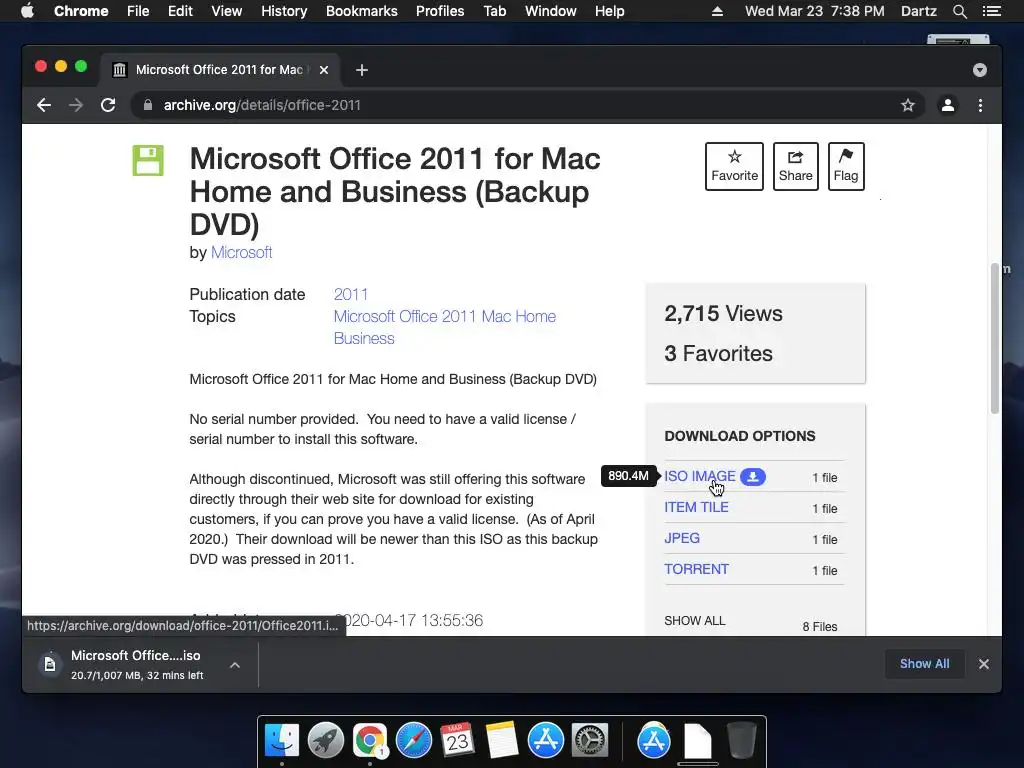Click the padlock site info icon
1024x768 pixels.
tap(148, 105)
